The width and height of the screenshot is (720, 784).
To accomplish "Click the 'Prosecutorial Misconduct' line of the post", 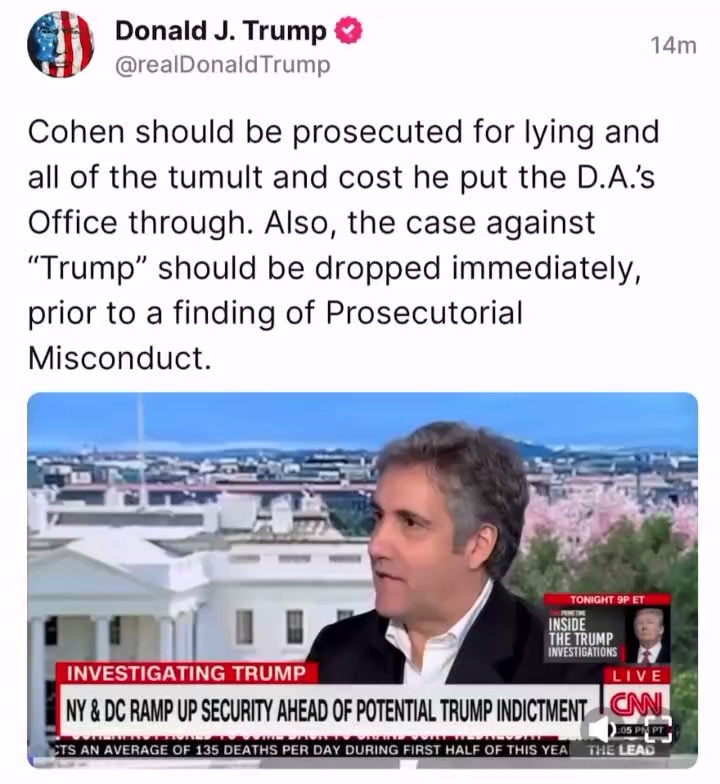I will (275, 336).
